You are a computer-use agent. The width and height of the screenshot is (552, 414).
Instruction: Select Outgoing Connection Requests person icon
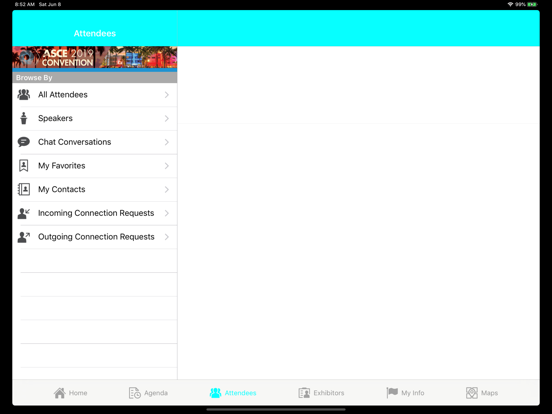pyautogui.click(x=24, y=237)
